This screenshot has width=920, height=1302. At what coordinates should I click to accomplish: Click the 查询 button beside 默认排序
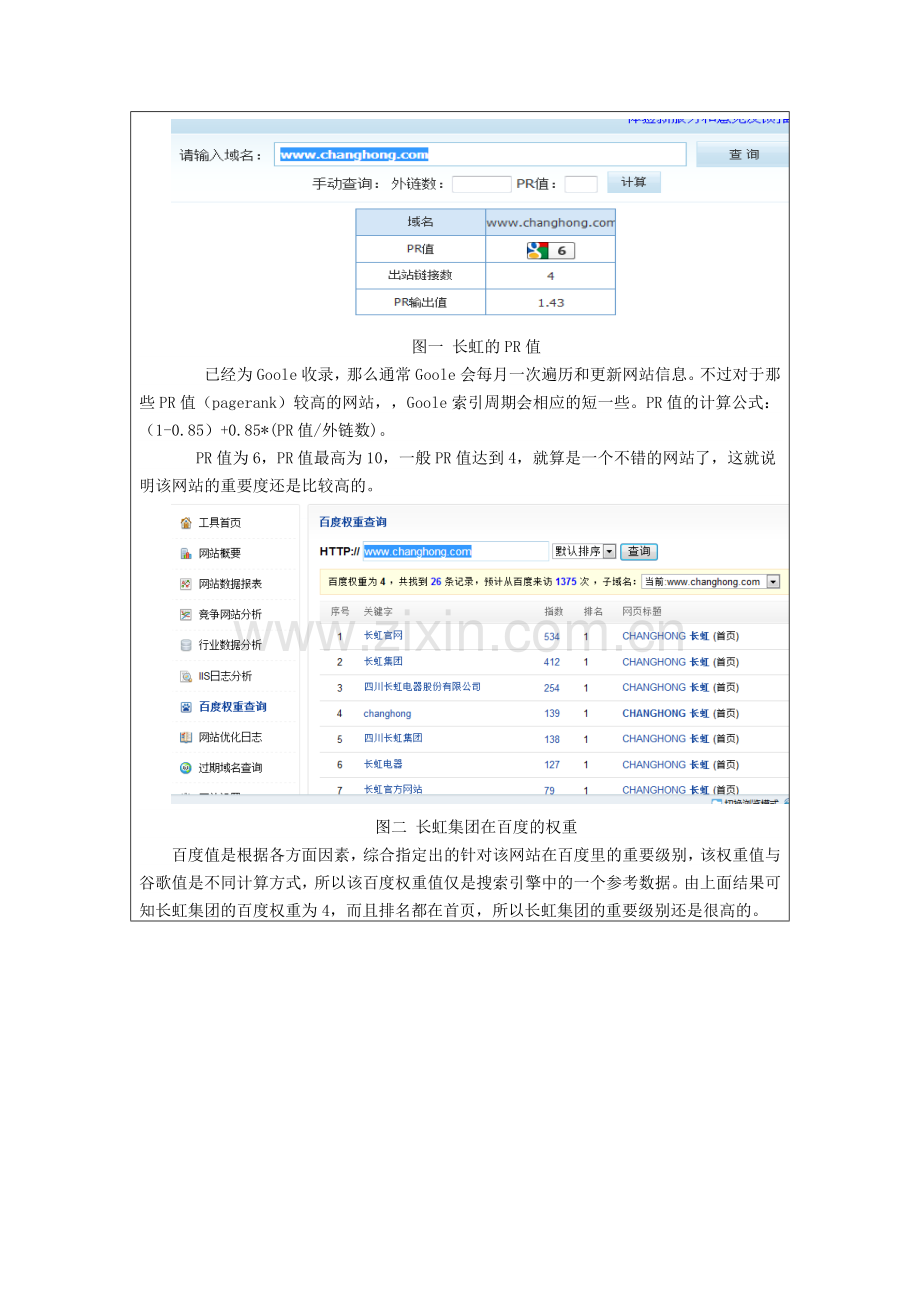[x=639, y=551]
